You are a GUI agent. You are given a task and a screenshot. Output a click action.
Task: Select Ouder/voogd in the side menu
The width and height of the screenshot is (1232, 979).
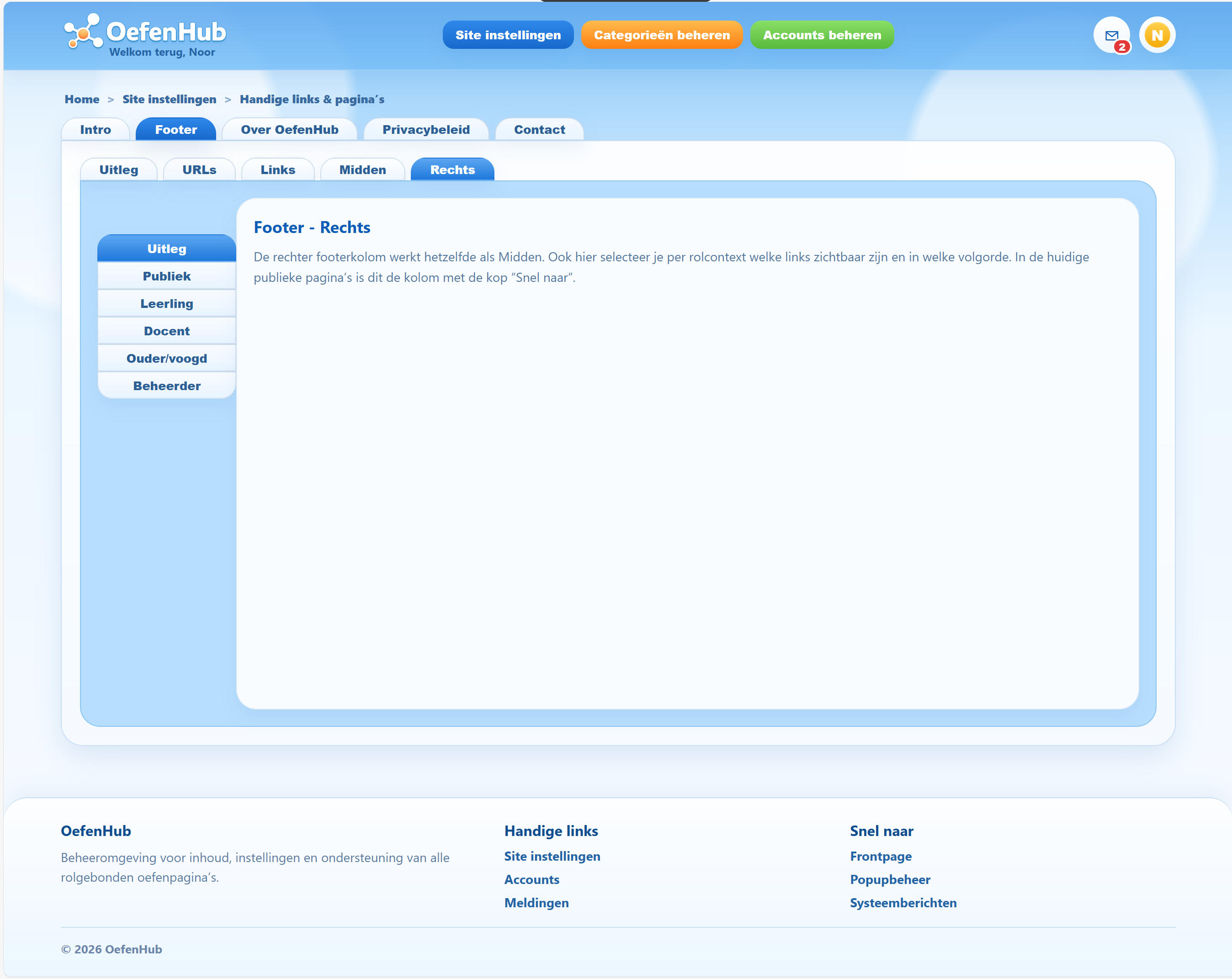[x=167, y=358]
